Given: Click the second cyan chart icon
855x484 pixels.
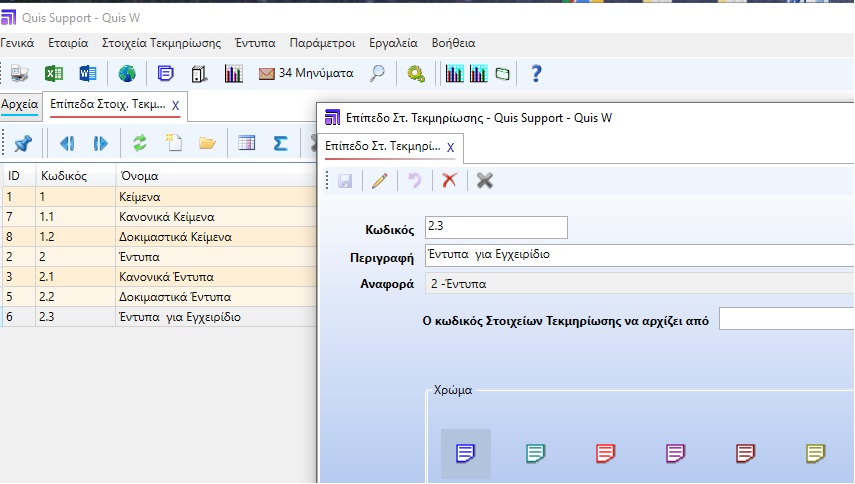Looking at the screenshot, I should point(478,73).
